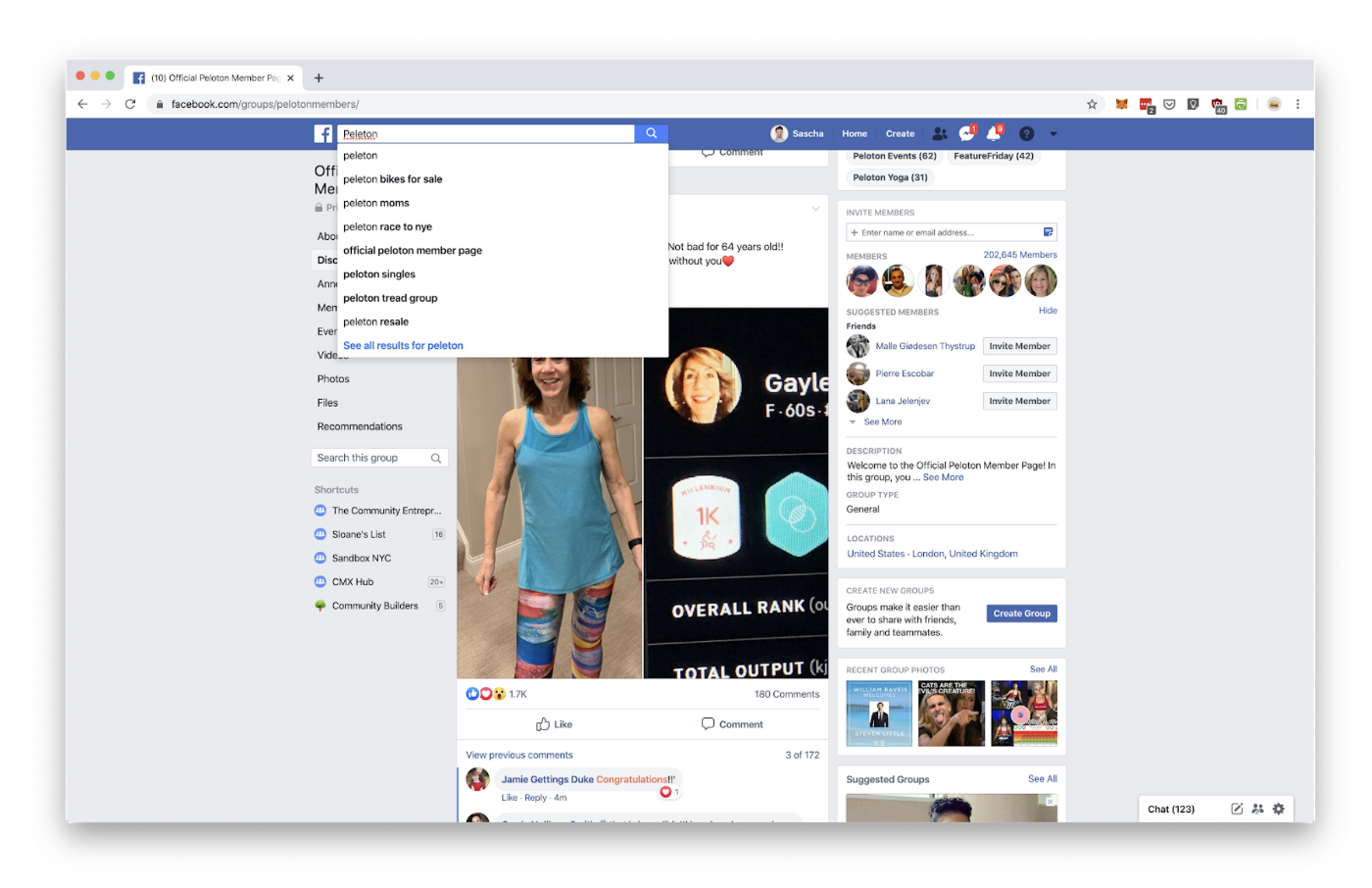Image resolution: width=1372 pixels, height=888 pixels.
Task: Open the reaction icons next to 1.7K
Action: point(486,694)
